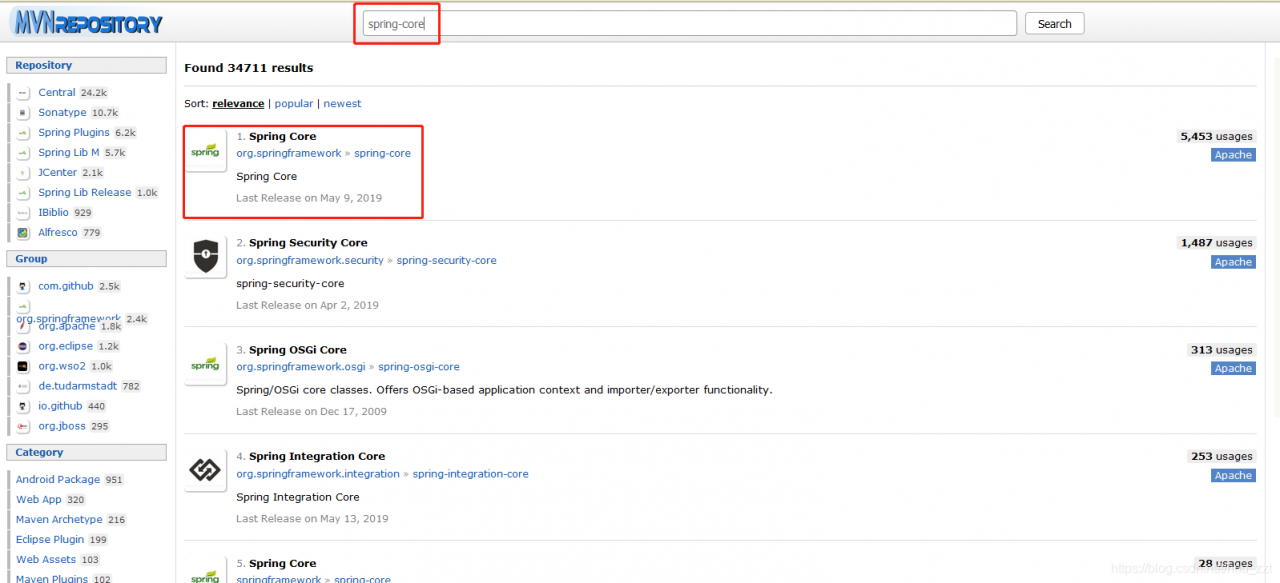Open the Spring Security Core shield icon

click(205, 257)
